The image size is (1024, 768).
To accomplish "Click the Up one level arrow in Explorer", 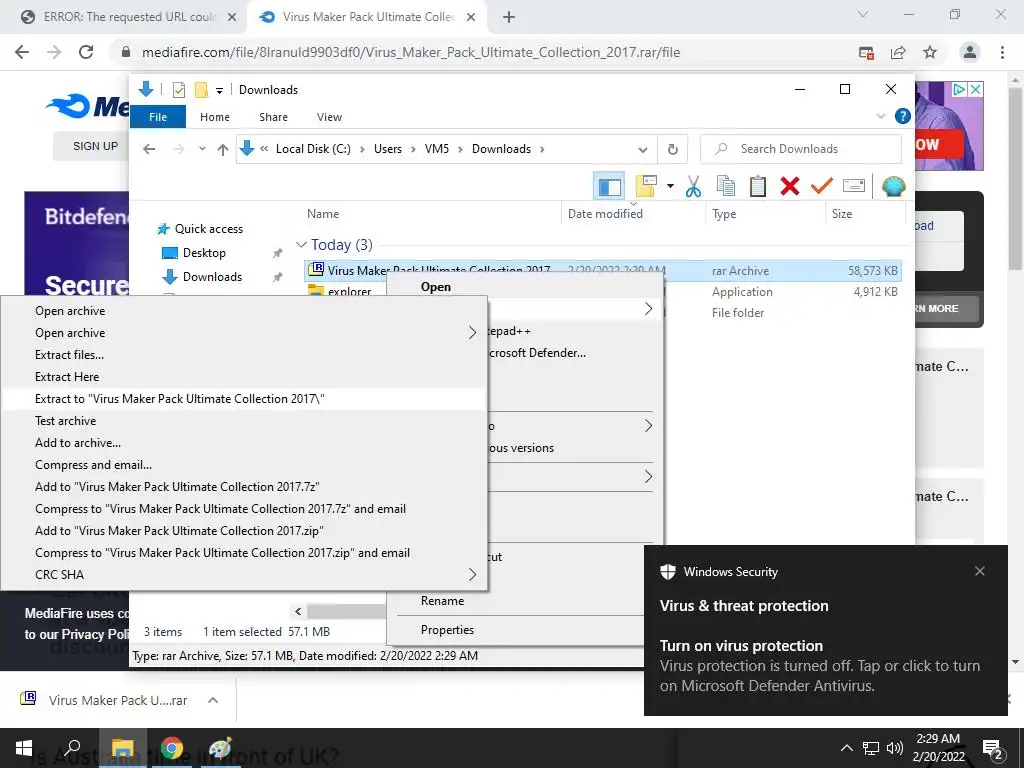I will click(223, 150).
